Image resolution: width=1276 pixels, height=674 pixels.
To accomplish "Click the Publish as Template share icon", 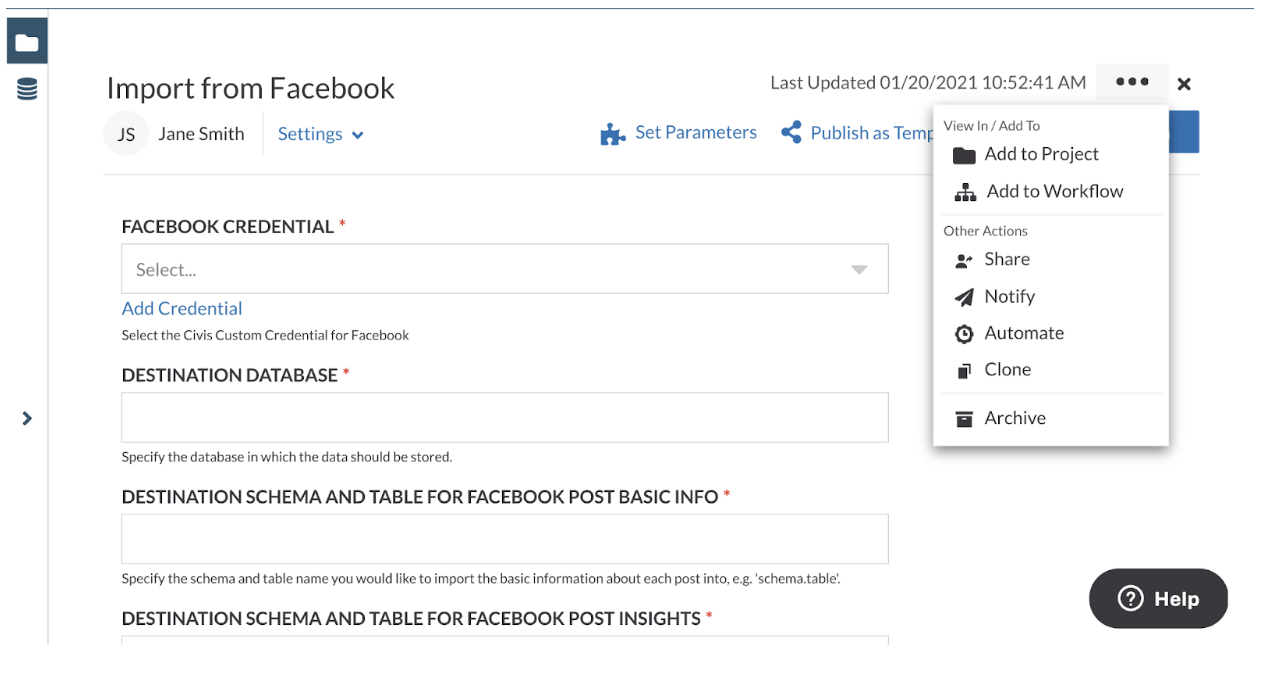I will [791, 133].
